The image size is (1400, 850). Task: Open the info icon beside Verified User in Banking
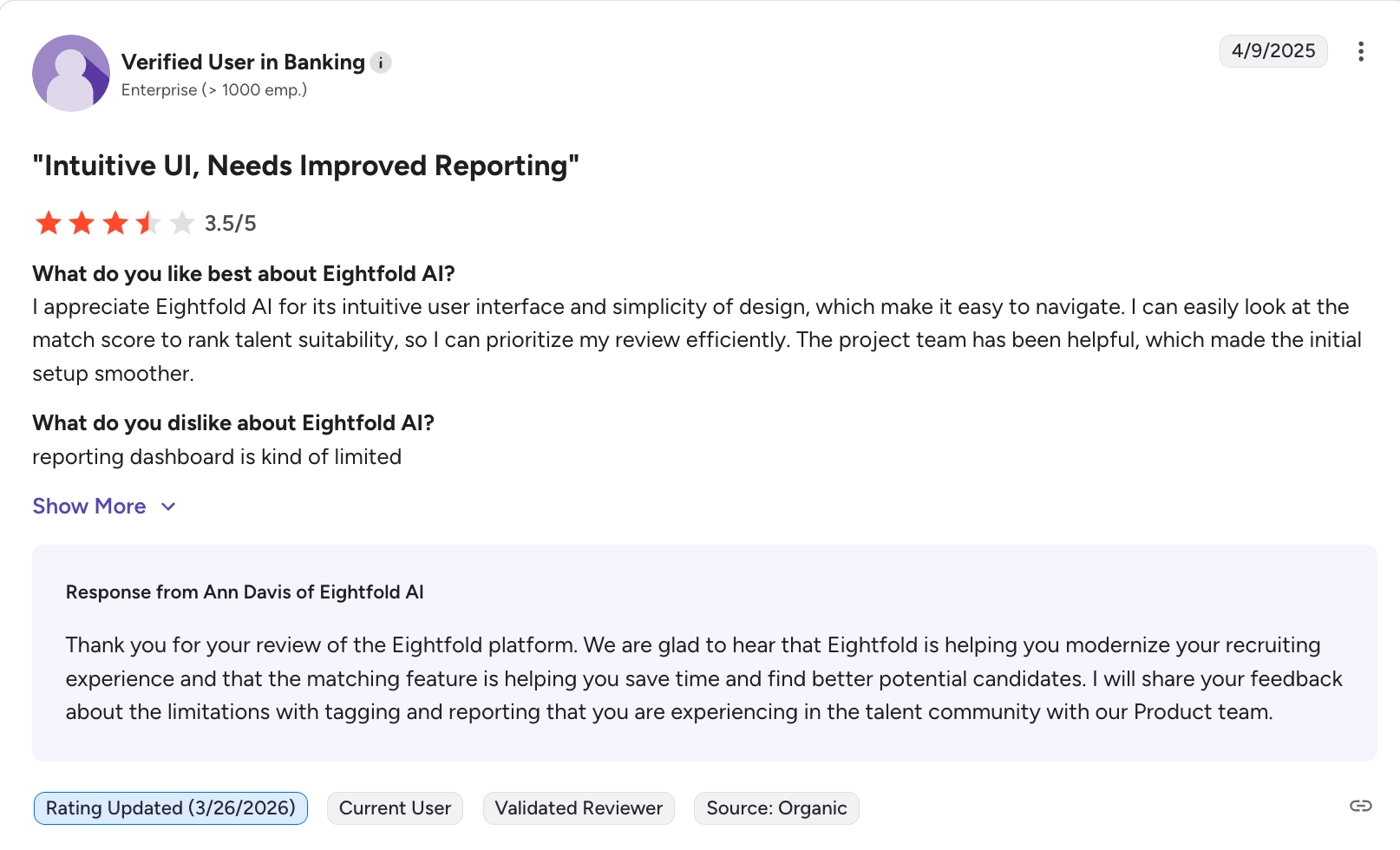tap(381, 62)
